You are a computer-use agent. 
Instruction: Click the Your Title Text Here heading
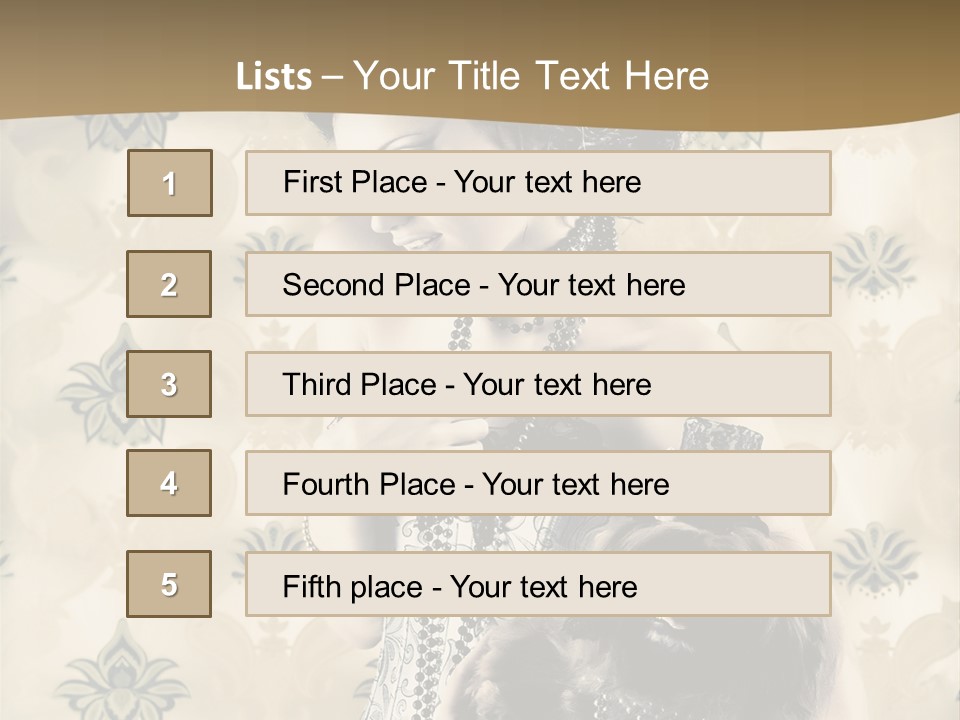[x=531, y=76]
